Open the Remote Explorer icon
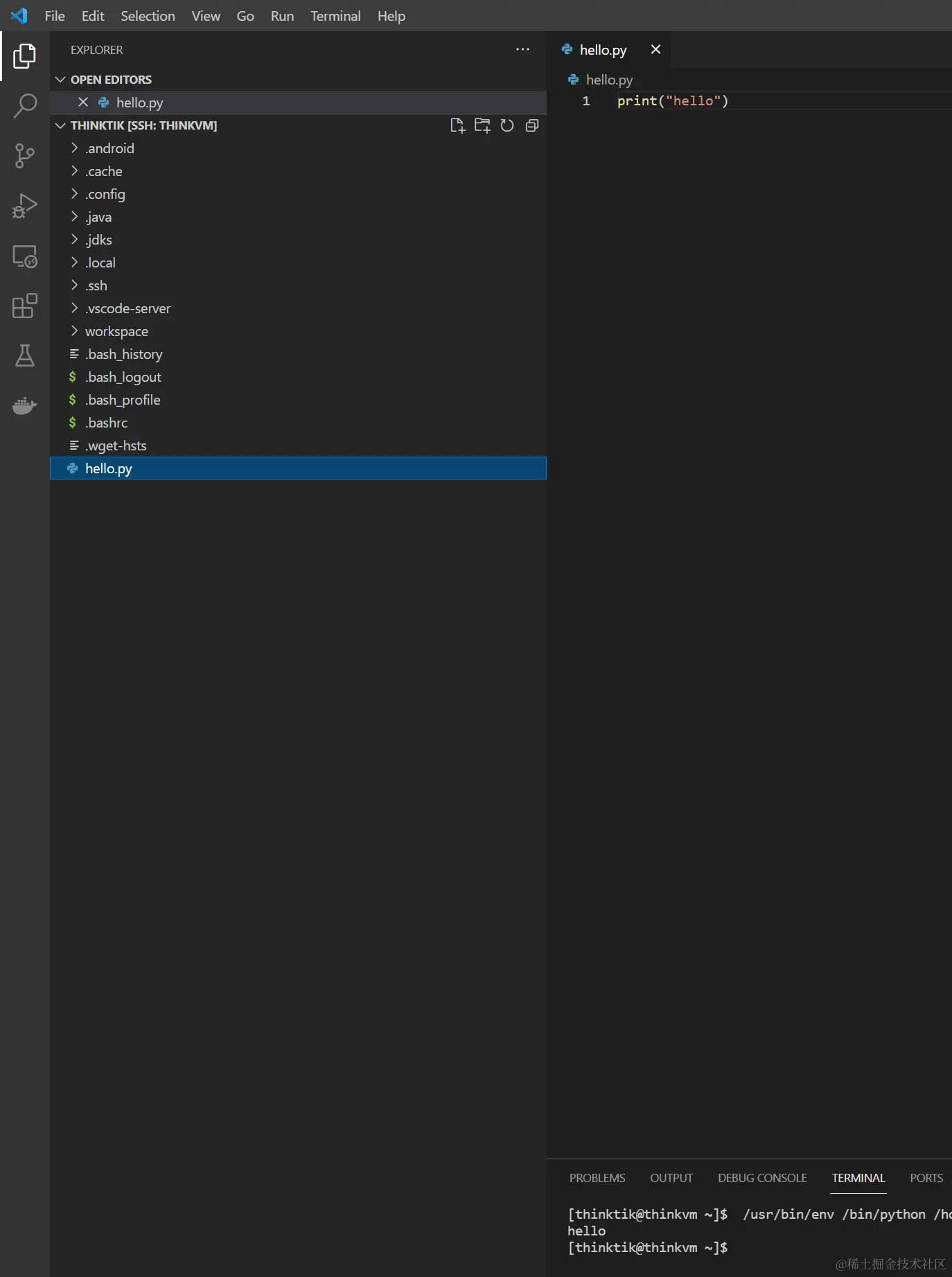This screenshot has height=1277, width=952. pos(25,256)
